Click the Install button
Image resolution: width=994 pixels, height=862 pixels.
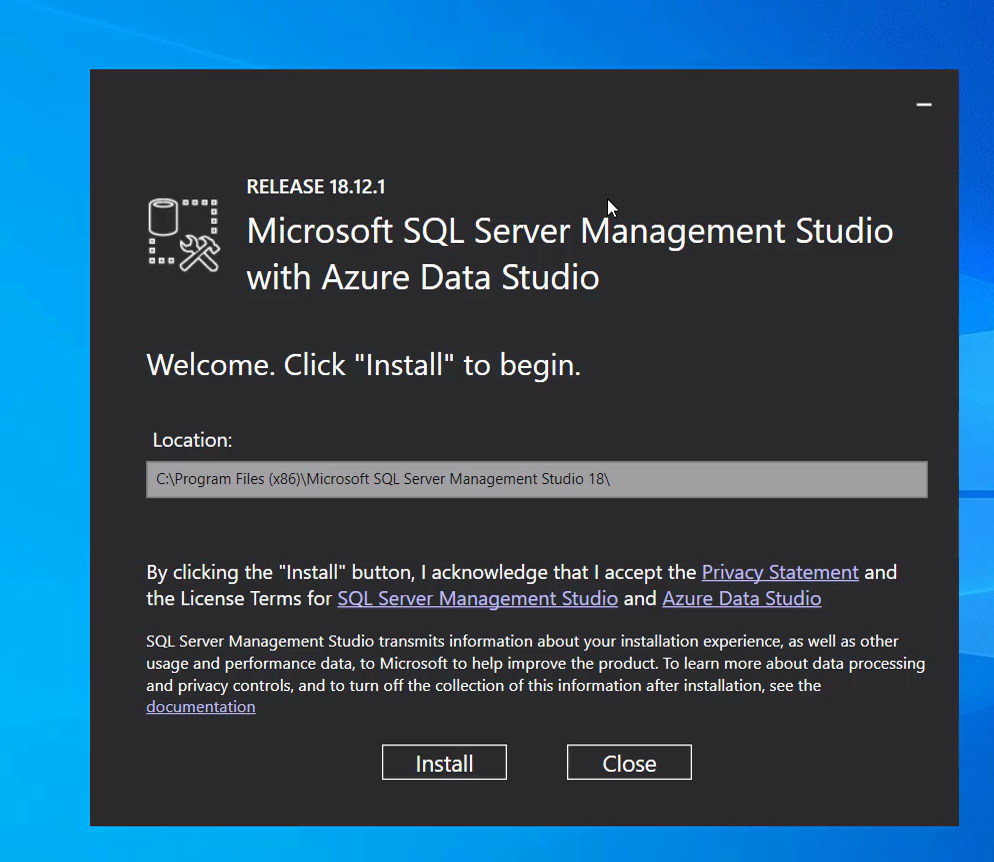444,763
